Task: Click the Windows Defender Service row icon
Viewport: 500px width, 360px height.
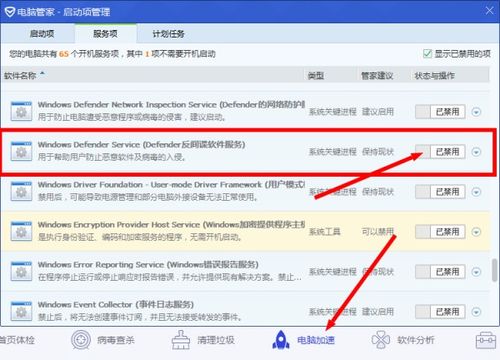Action: click(x=21, y=151)
